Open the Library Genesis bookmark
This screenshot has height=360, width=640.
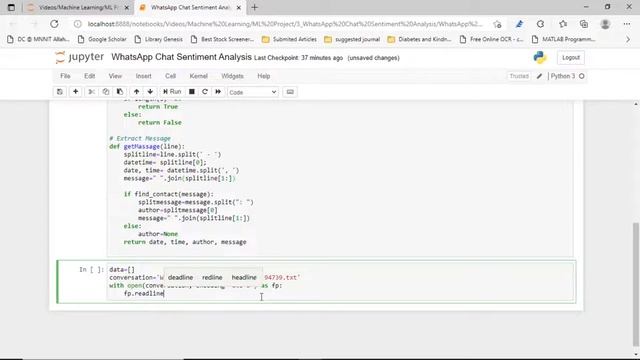pos(158,39)
